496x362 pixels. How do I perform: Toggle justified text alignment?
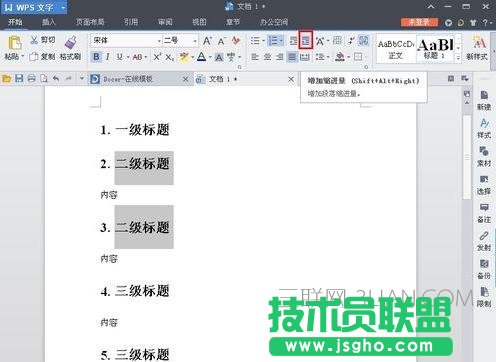292,57
